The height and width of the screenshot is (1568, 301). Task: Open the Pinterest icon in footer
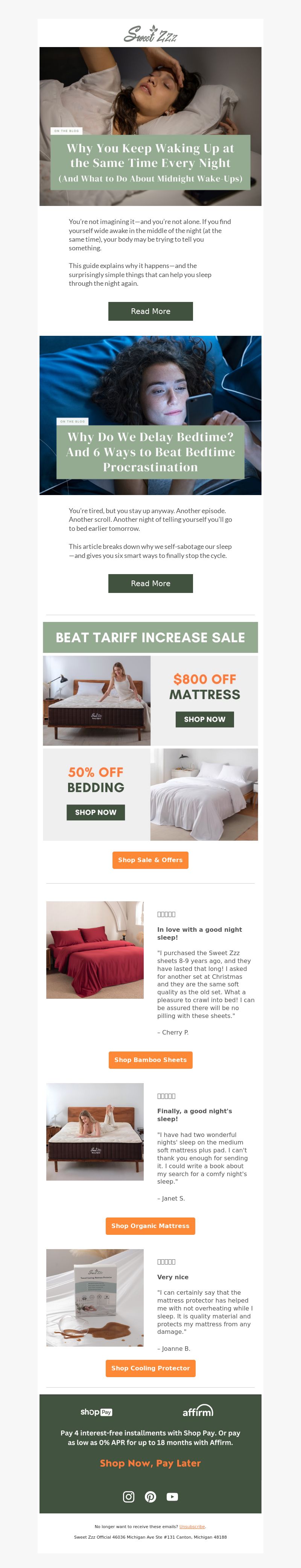click(x=151, y=1497)
